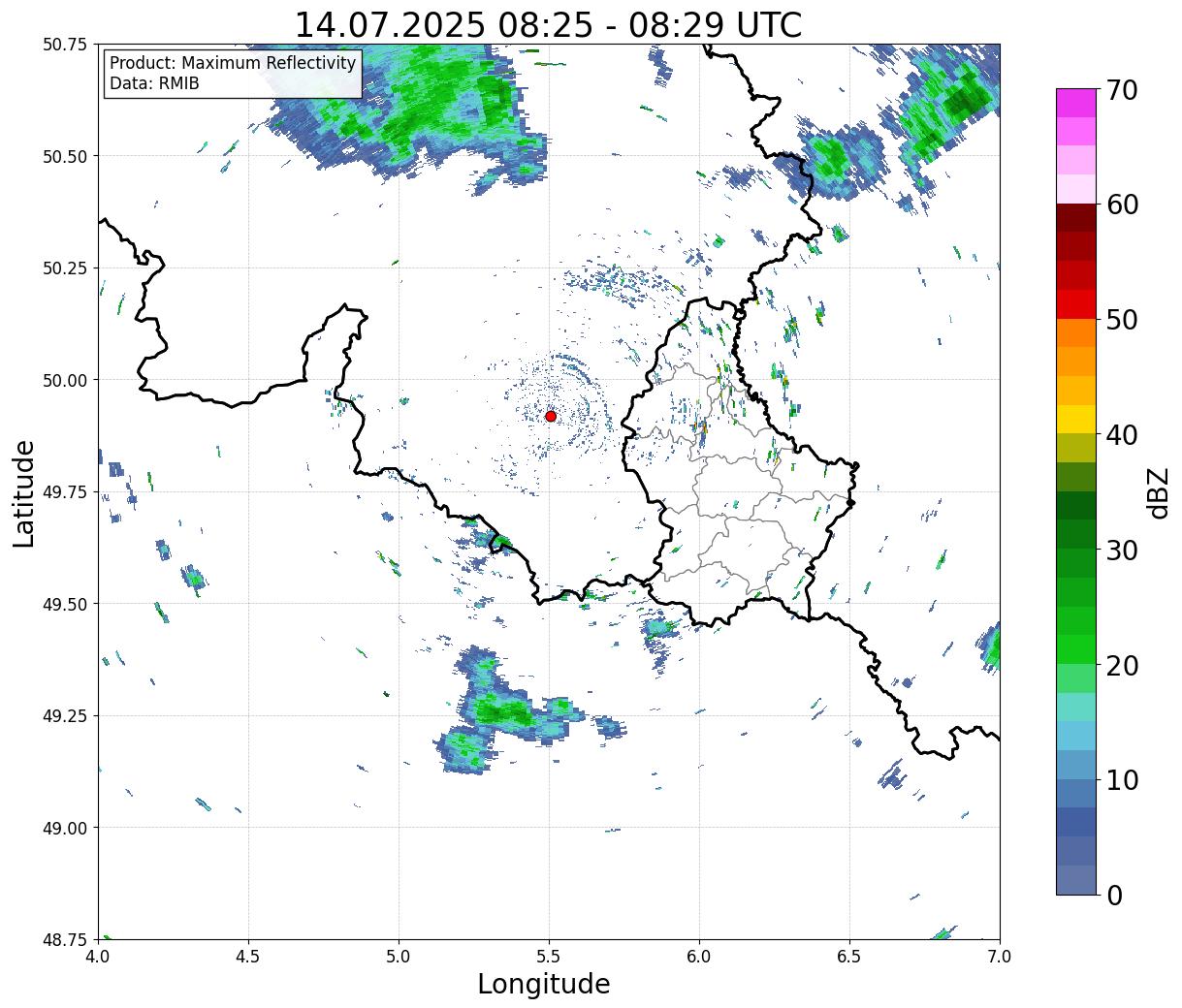Click the 5.5 longitude tick label
The image size is (1182, 1008).
tap(549, 957)
